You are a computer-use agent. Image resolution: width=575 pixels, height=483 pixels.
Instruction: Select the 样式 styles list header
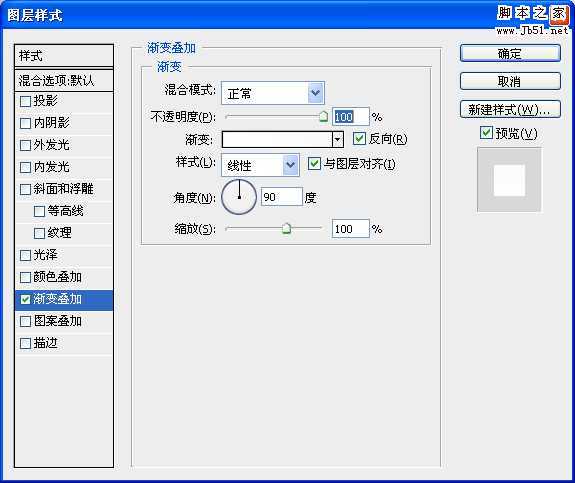coord(64,56)
